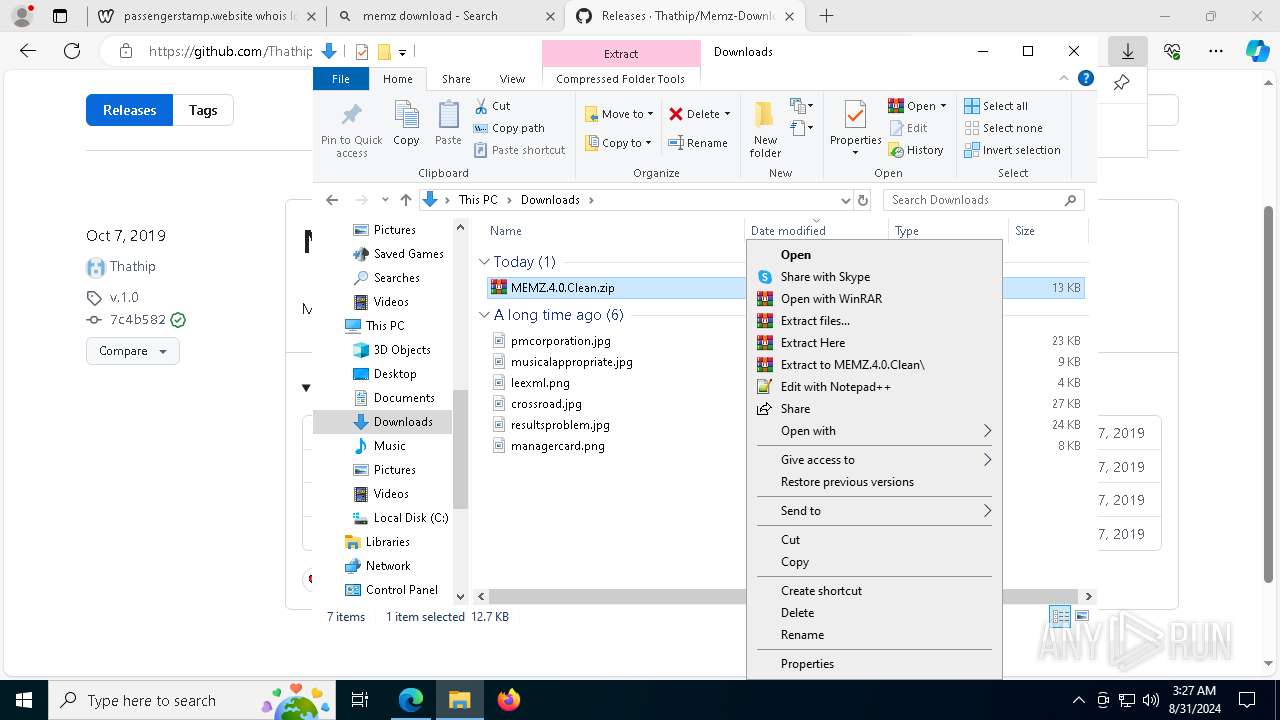
Task: Select the Compressed Folder Tools tab
Action: point(621,79)
